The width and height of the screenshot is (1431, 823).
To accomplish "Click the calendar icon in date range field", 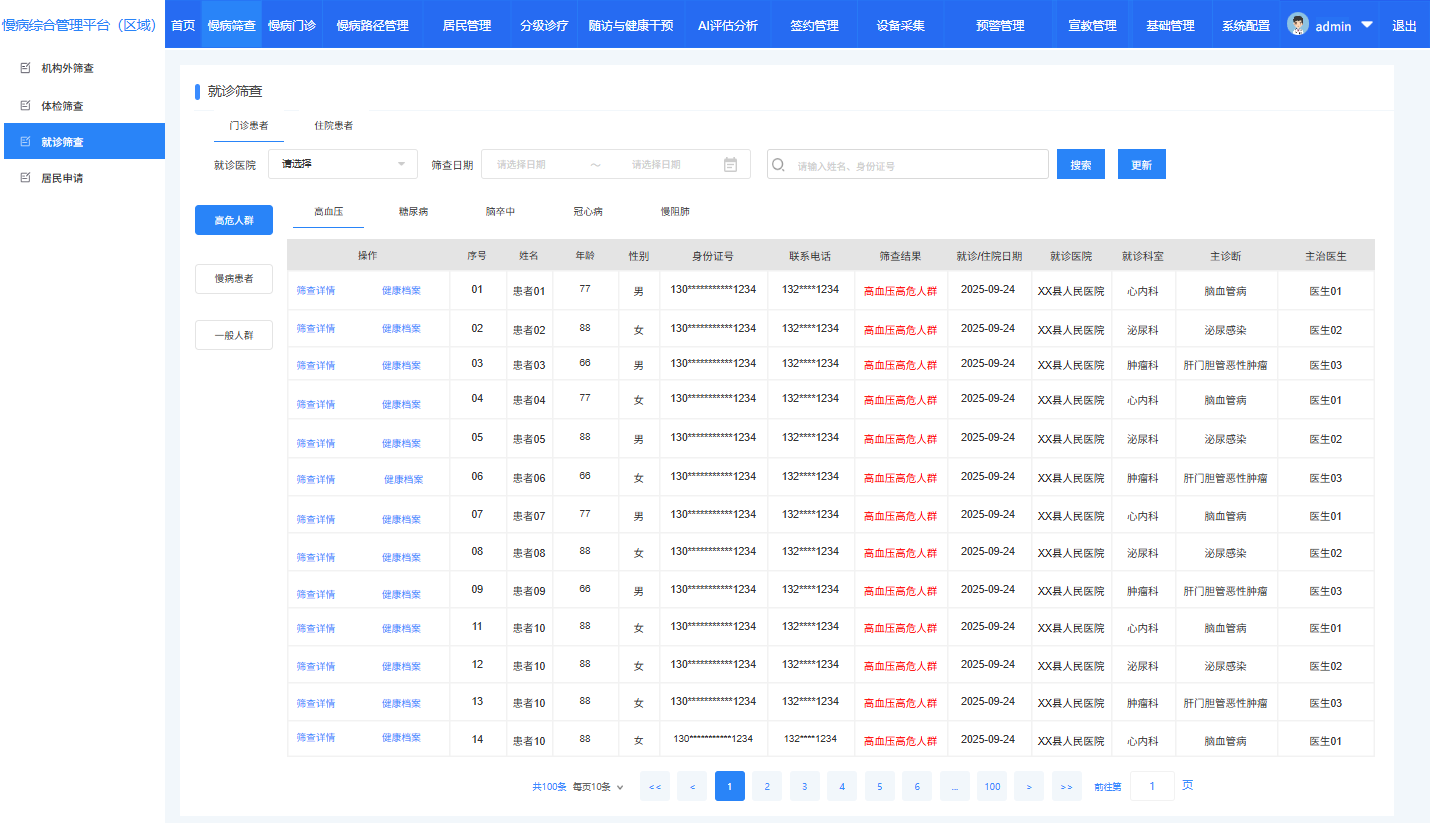I will [730, 165].
